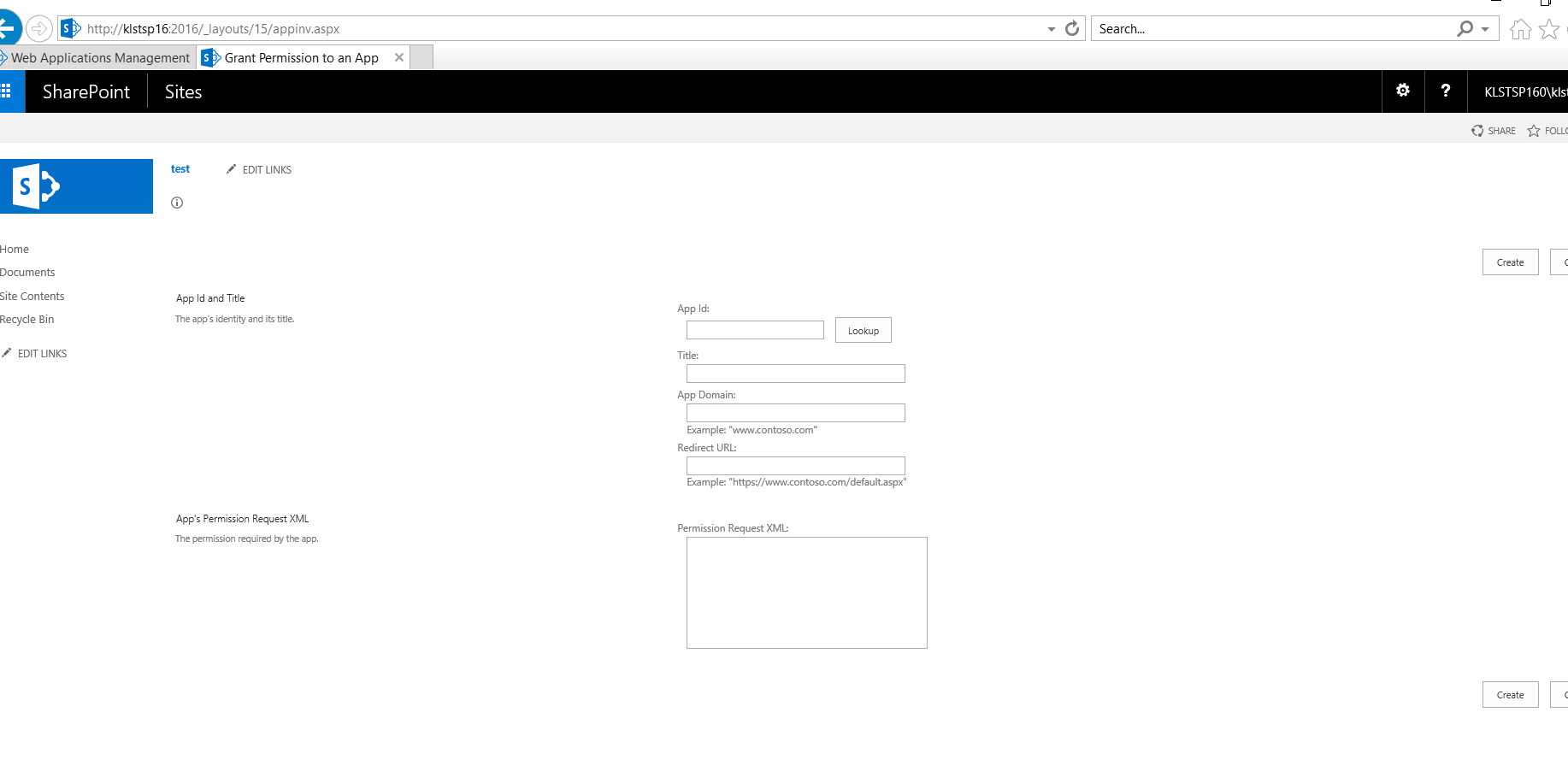
Task: Close the Grant Permission to an App tab
Action: [399, 57]
